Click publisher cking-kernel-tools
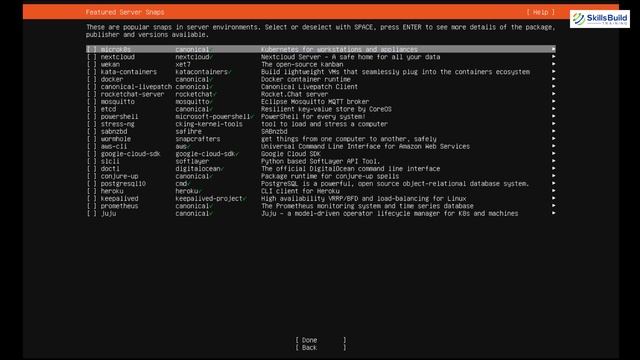This screenshot has height=360, width=640. coord(209,124)
